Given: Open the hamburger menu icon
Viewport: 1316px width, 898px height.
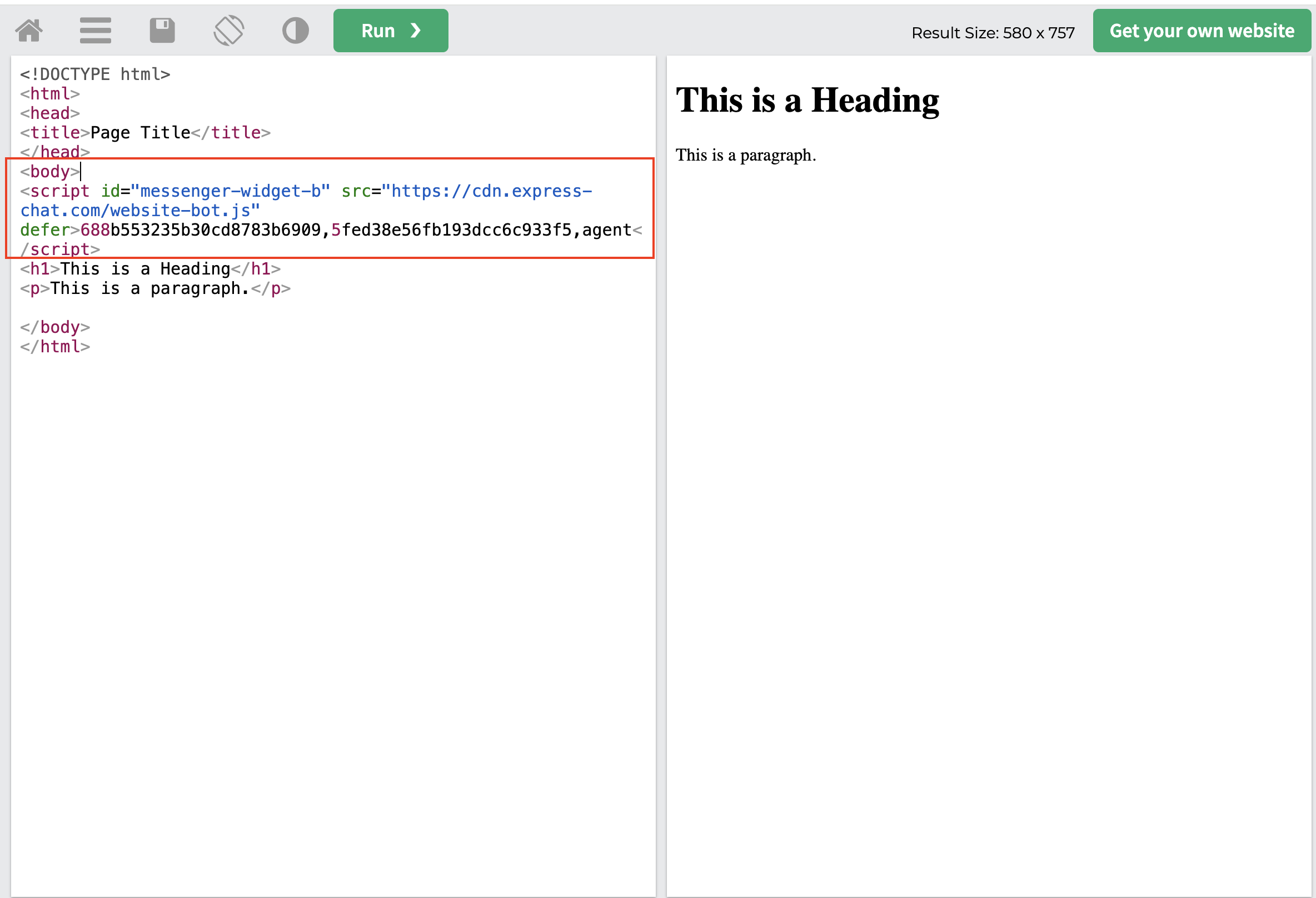Looking at the screenshot, I should [95, 31].
